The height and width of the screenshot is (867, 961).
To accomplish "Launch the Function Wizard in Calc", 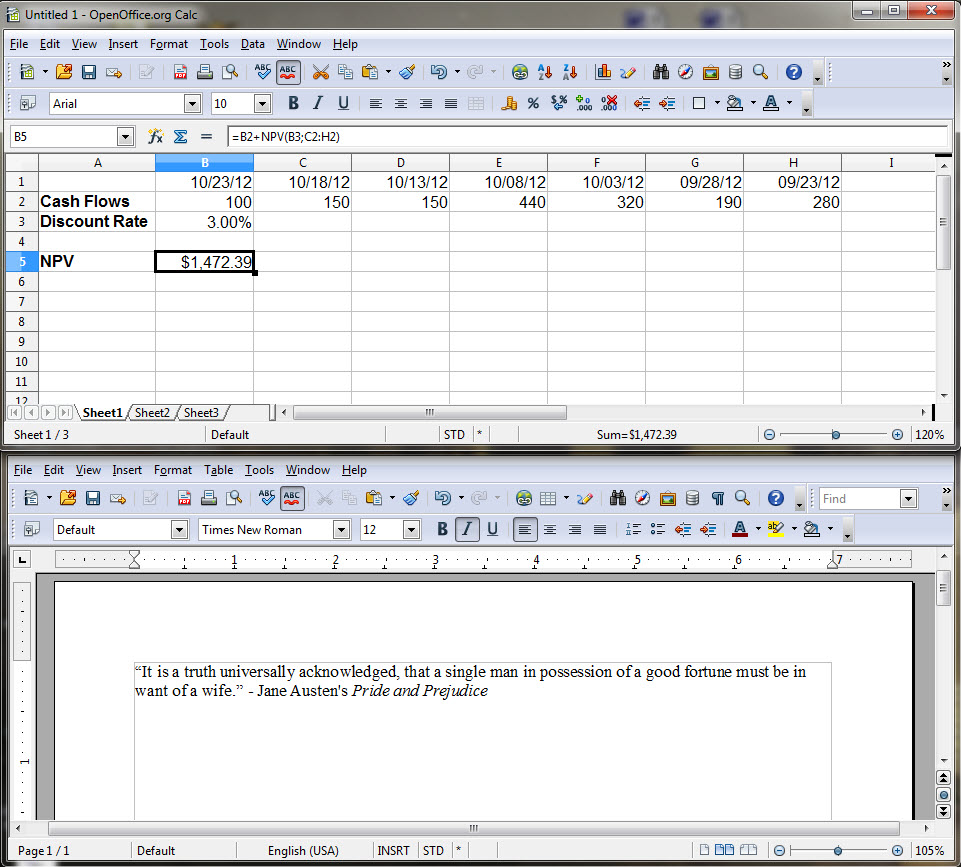I will tap(157, 136).
